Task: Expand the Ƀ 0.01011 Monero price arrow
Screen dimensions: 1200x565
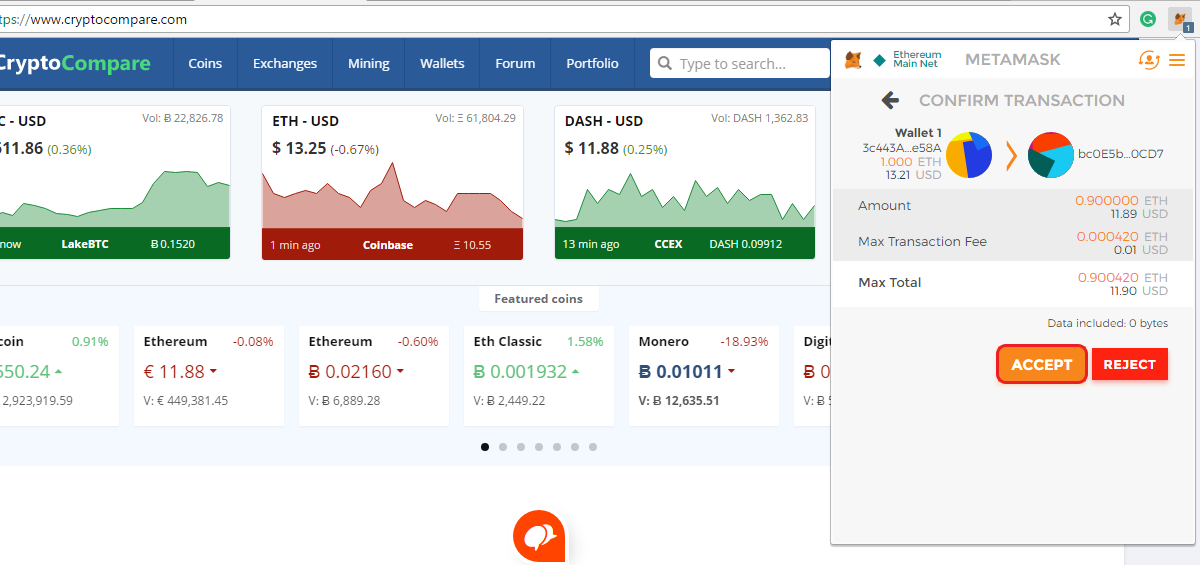Action: (732, 372)
